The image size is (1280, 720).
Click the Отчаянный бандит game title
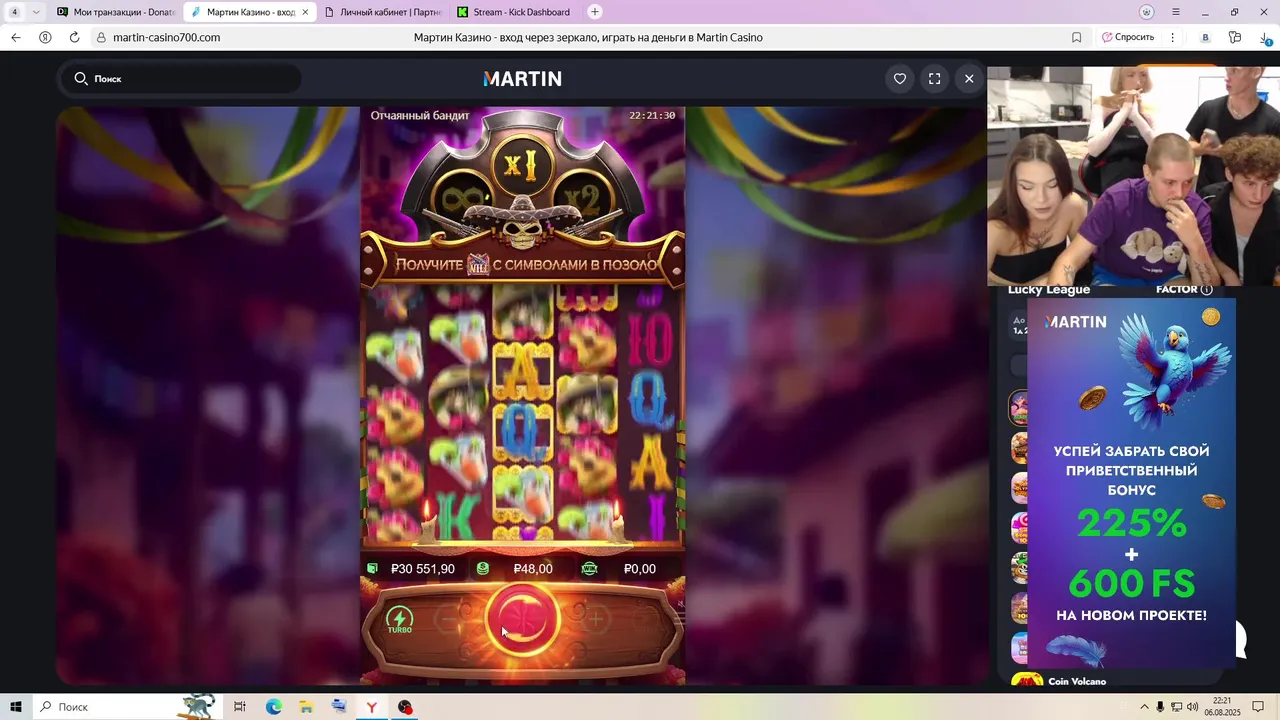point(420,115)
